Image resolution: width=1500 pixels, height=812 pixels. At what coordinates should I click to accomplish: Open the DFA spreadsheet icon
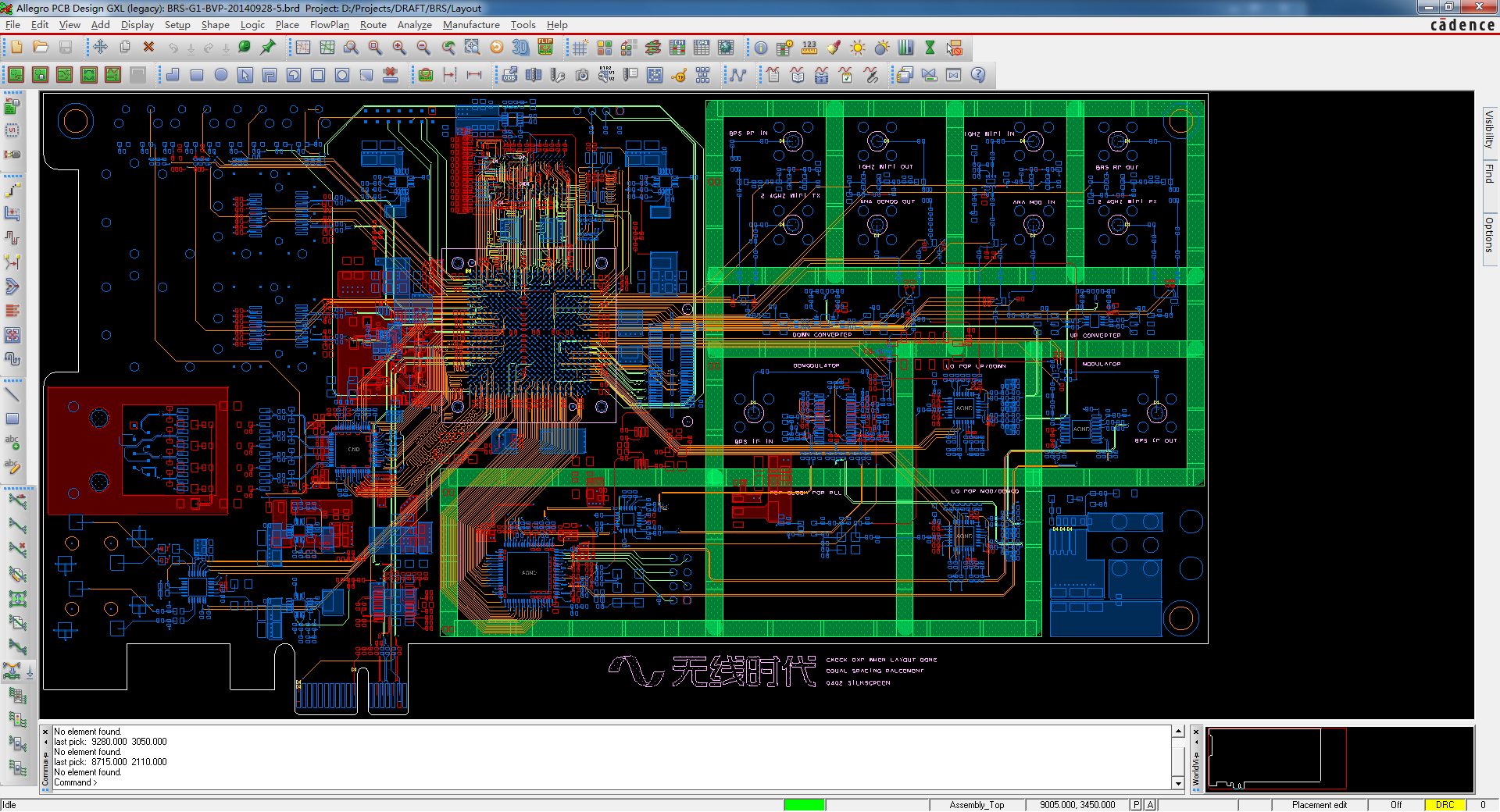(x=702, y=48)
